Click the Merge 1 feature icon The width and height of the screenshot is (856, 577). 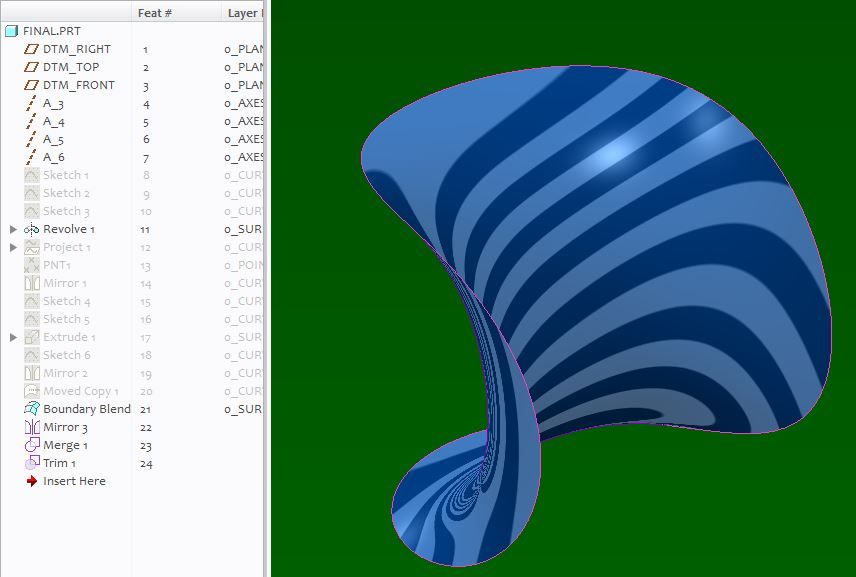(x=32, y=445)
